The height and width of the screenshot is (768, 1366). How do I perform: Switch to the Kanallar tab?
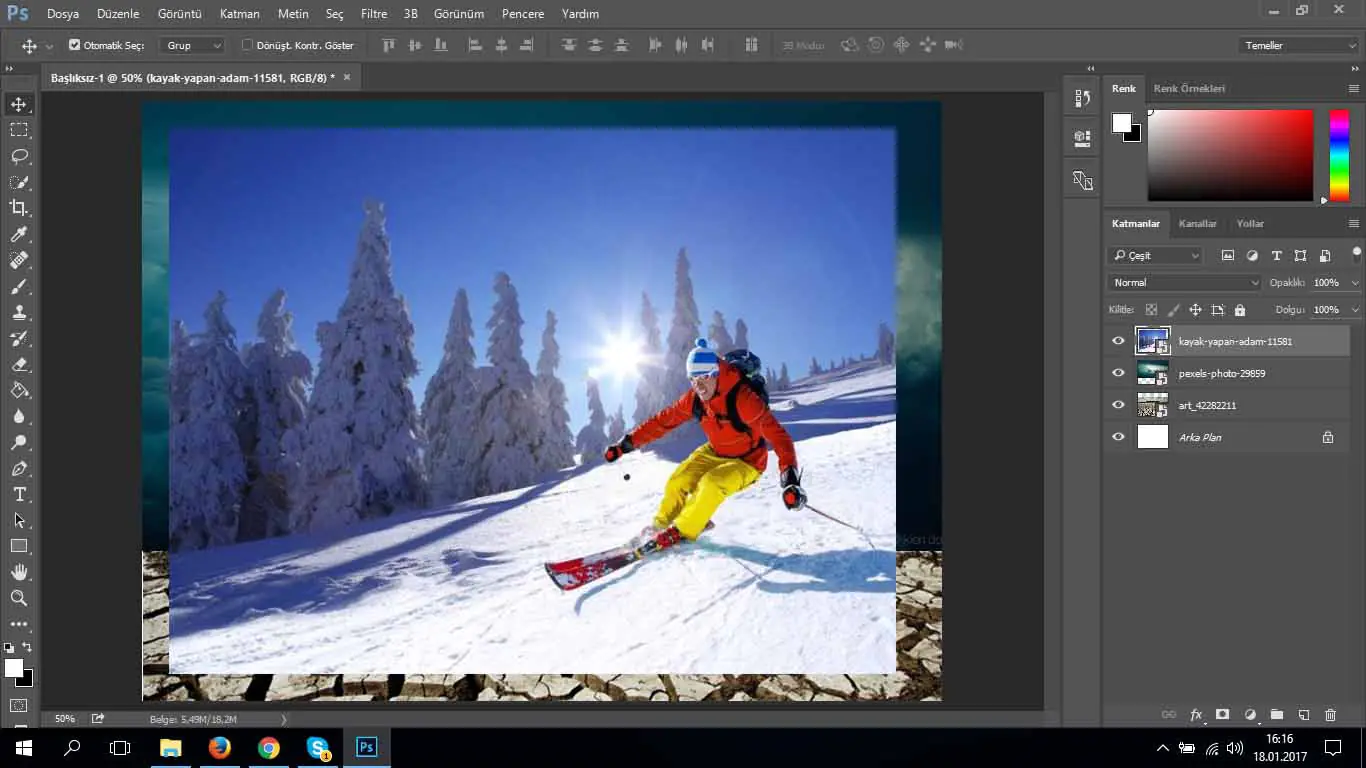point(1197,224)
